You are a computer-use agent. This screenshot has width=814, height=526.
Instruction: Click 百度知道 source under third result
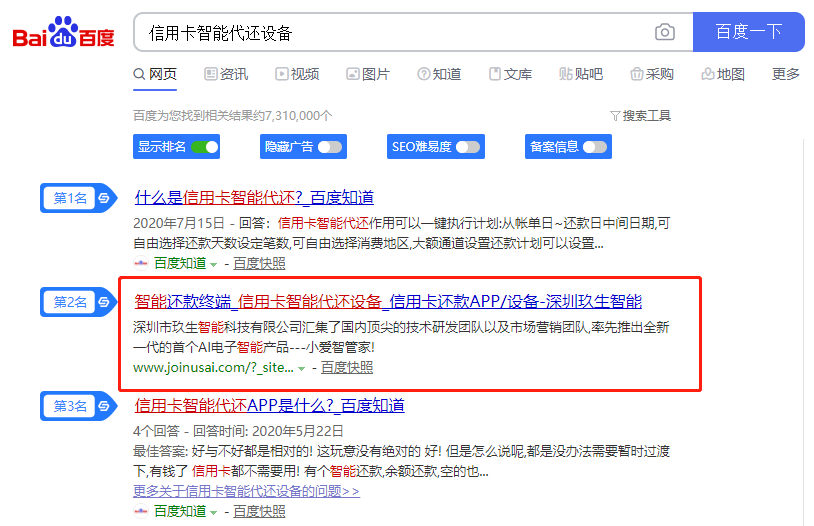(180, 511)
